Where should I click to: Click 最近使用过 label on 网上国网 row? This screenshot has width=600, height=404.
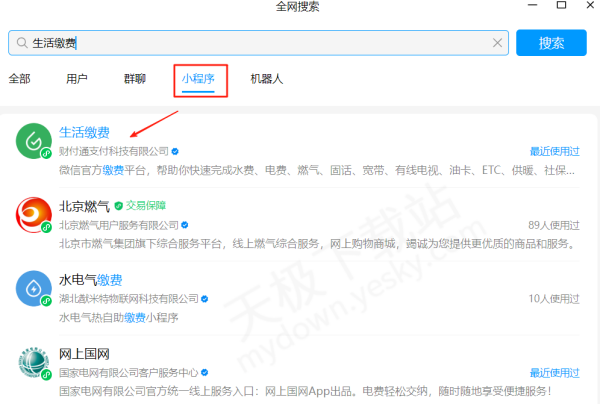pos(554,373)
